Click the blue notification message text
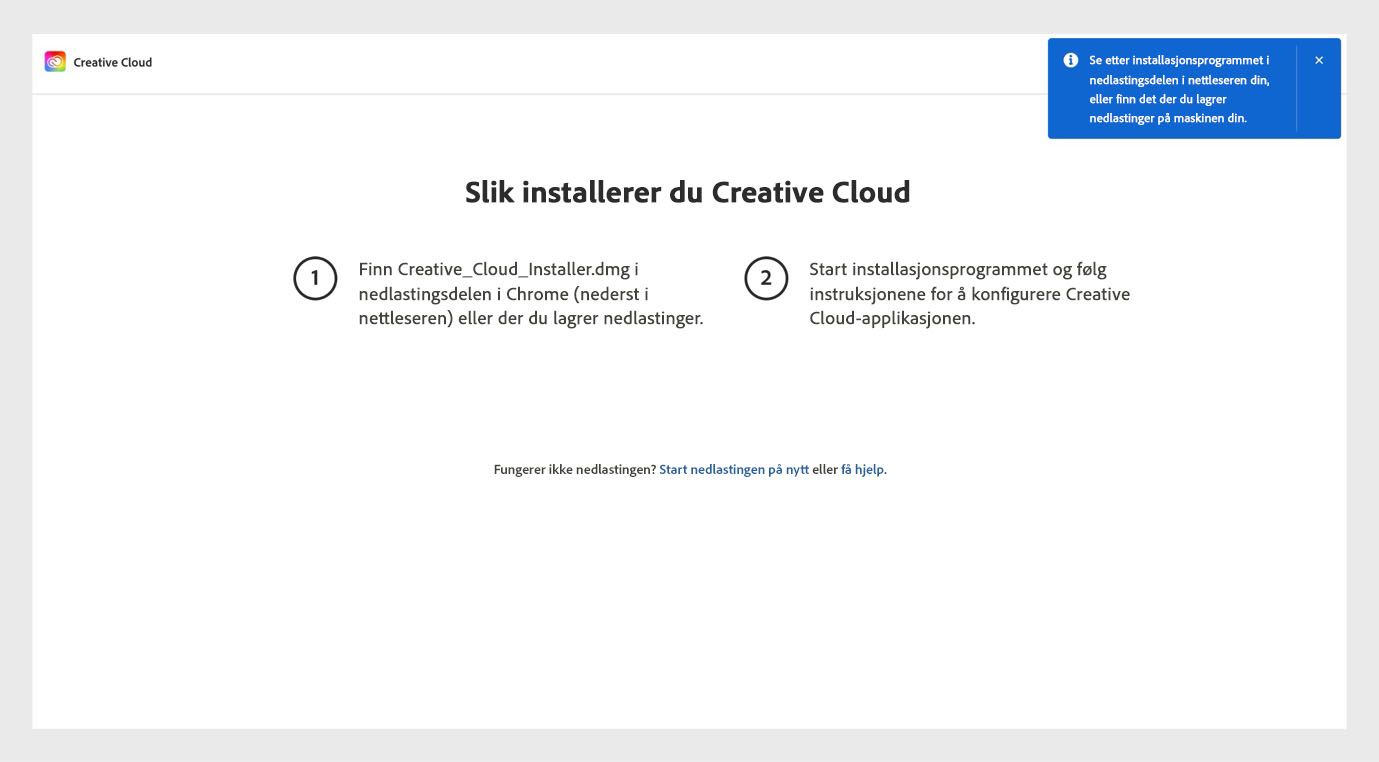 click(x=1178, y=88)
